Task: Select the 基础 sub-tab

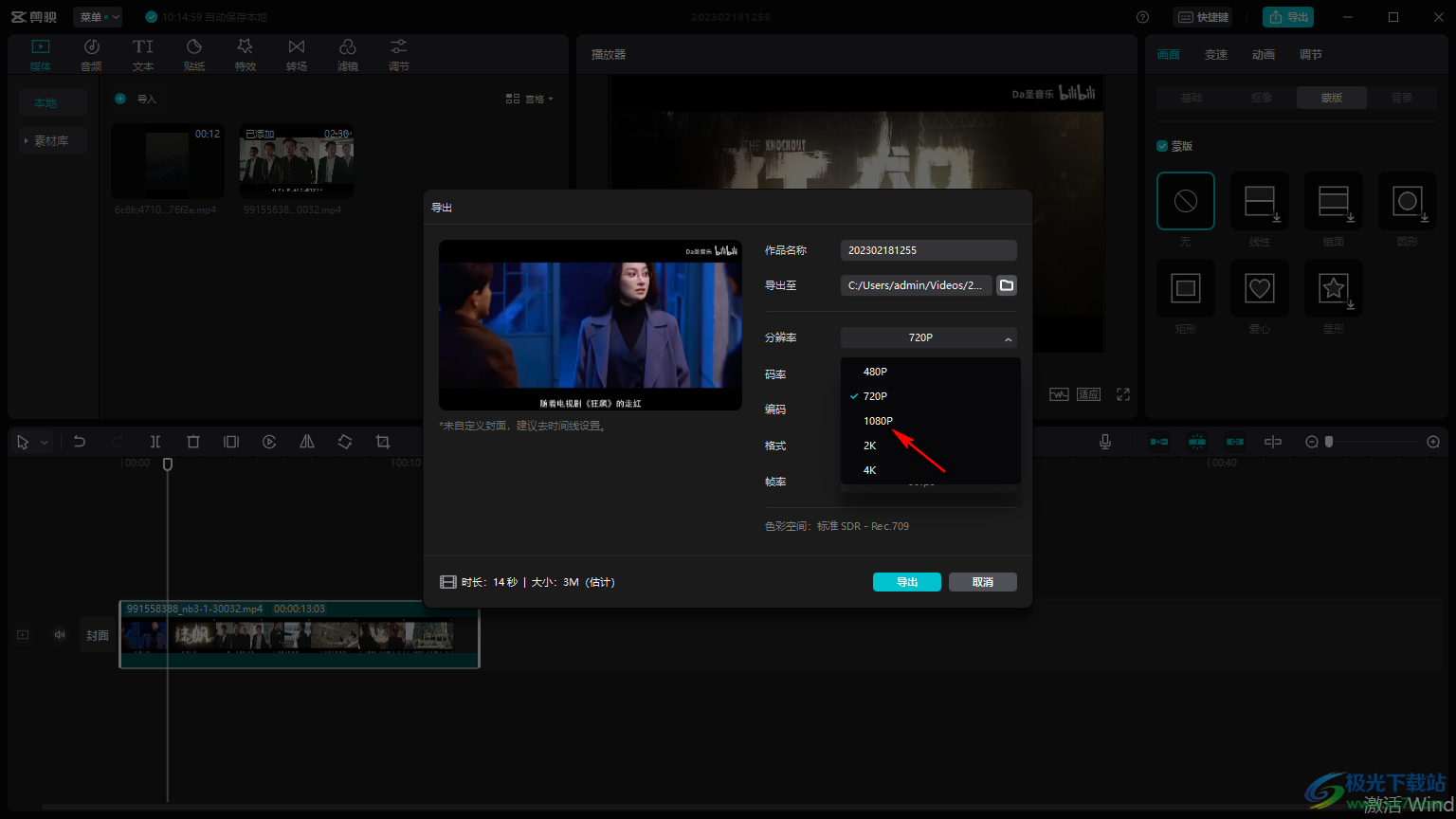Action: coord(1192,98)
